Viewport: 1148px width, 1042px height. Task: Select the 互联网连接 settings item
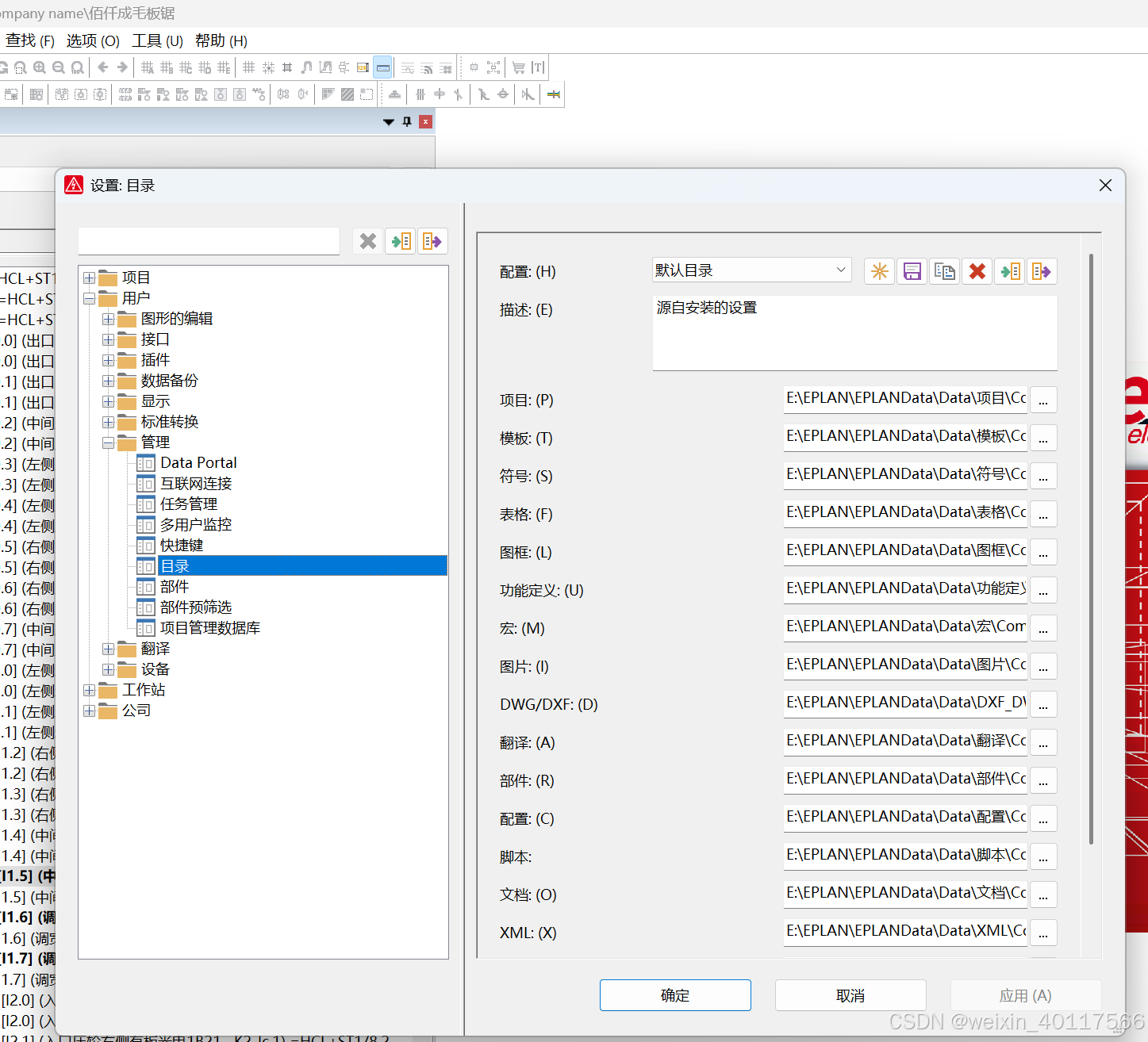click(196, 484)
